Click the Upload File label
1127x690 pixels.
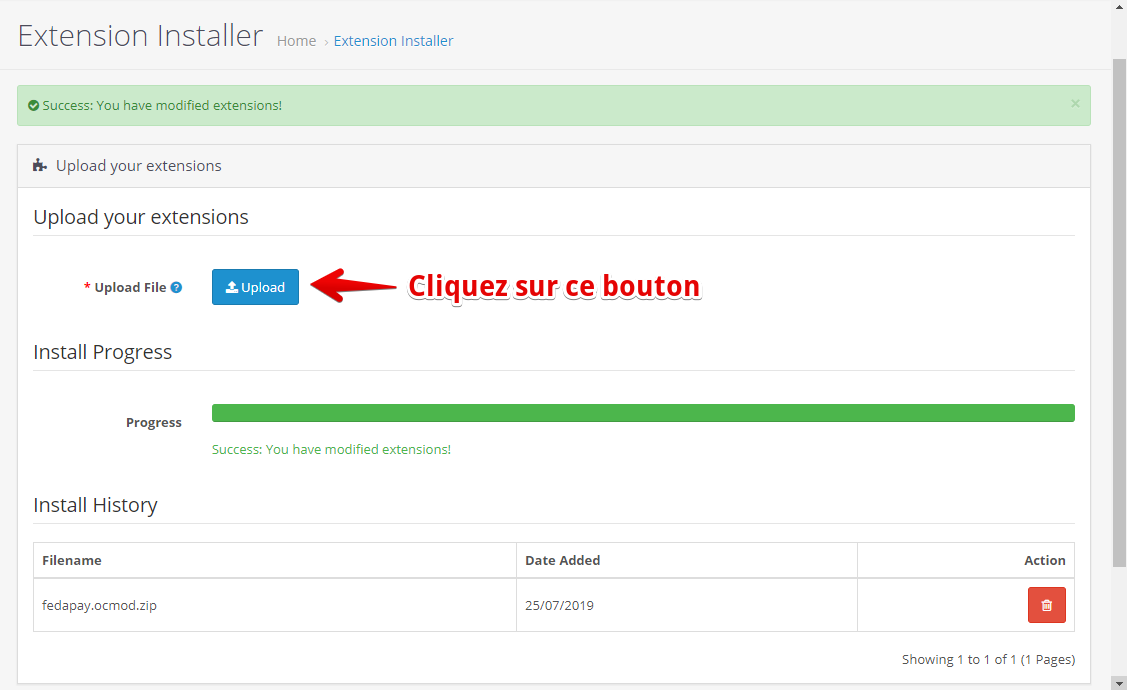coord(130,288)
